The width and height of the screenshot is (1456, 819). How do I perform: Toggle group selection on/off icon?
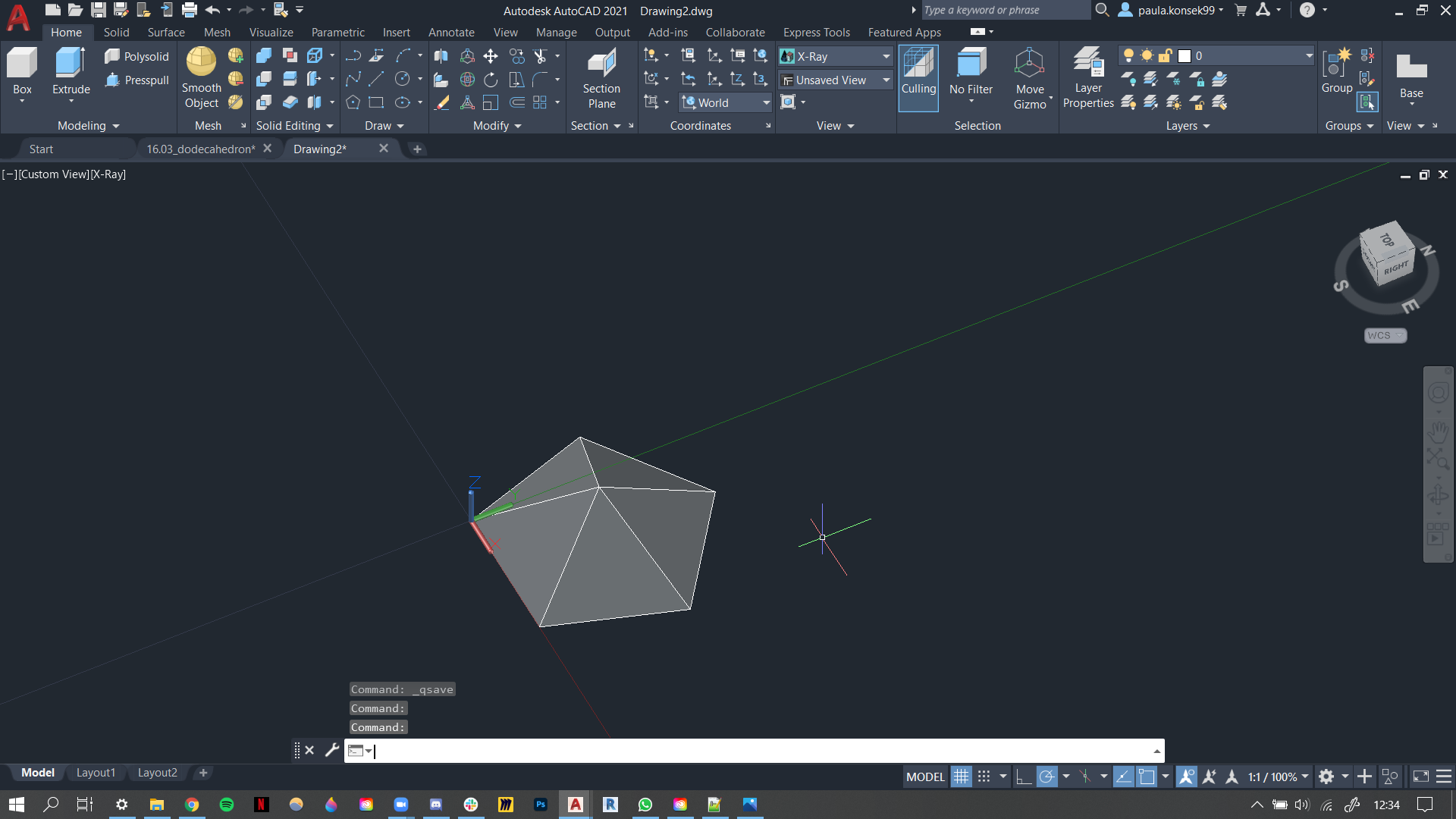[1367, 102]
